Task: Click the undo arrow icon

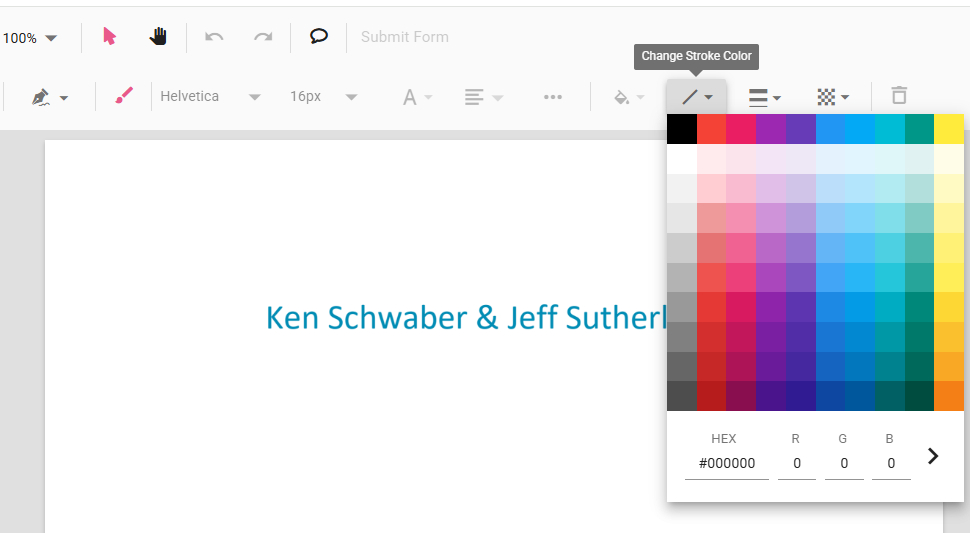Action: 214,37
